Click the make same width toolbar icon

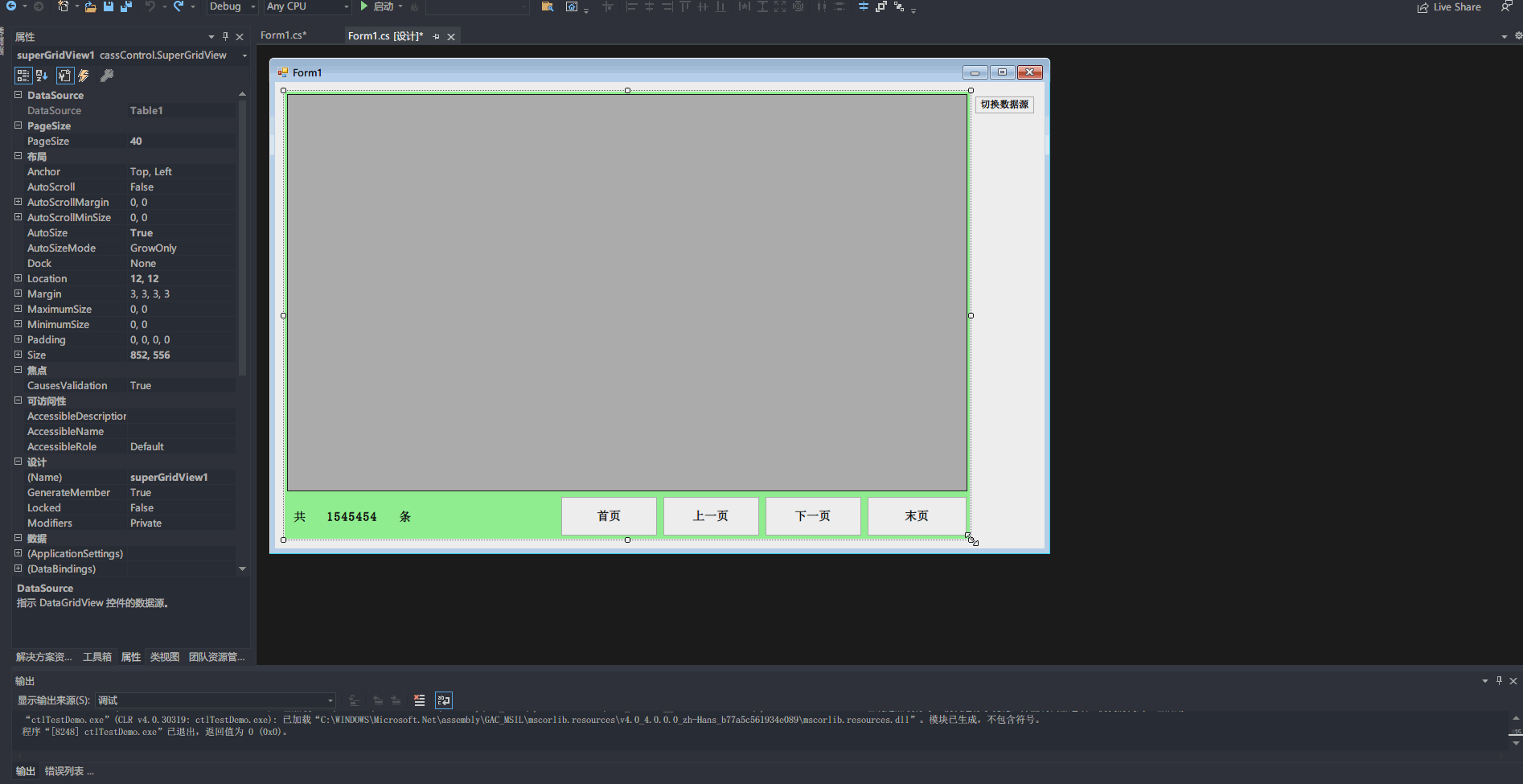[x=745, y=6]
